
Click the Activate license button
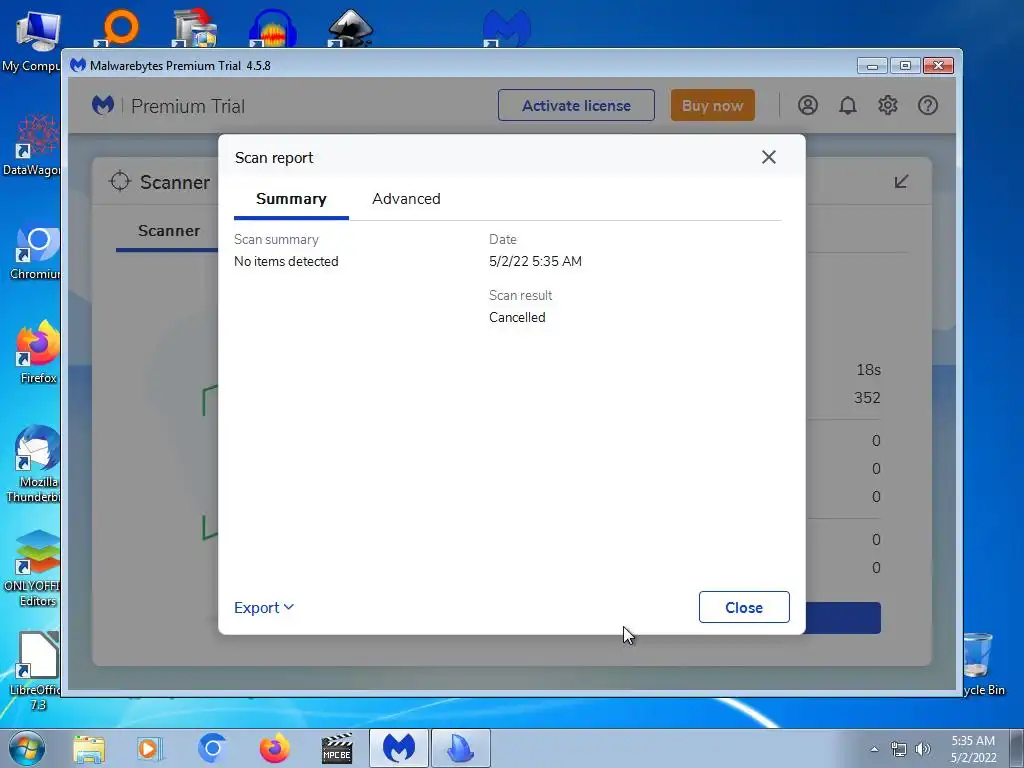[x=576, y=105]
